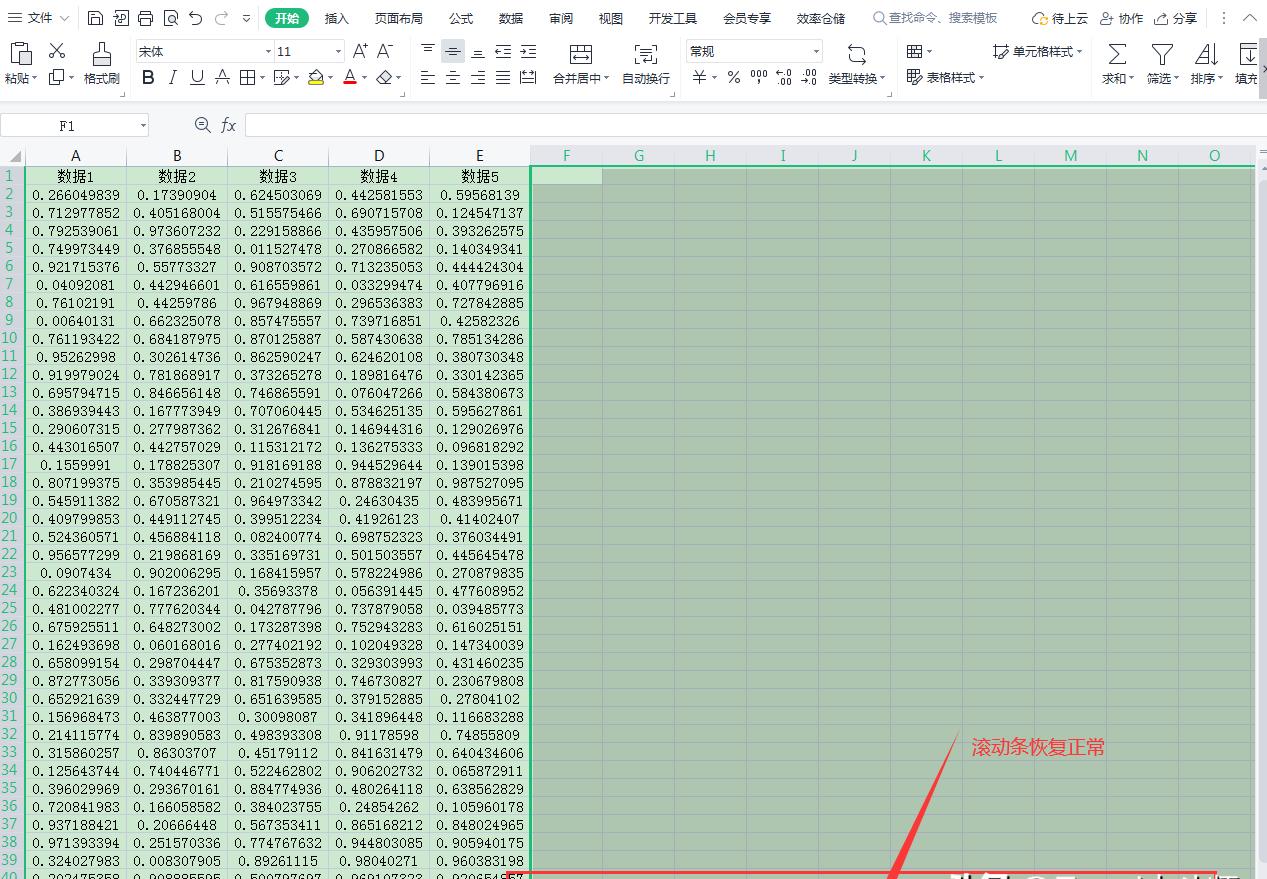Open the font name dropdown 宋体
The height and width of the screenshot is (879, 1267).
click(x=268, y=51)
